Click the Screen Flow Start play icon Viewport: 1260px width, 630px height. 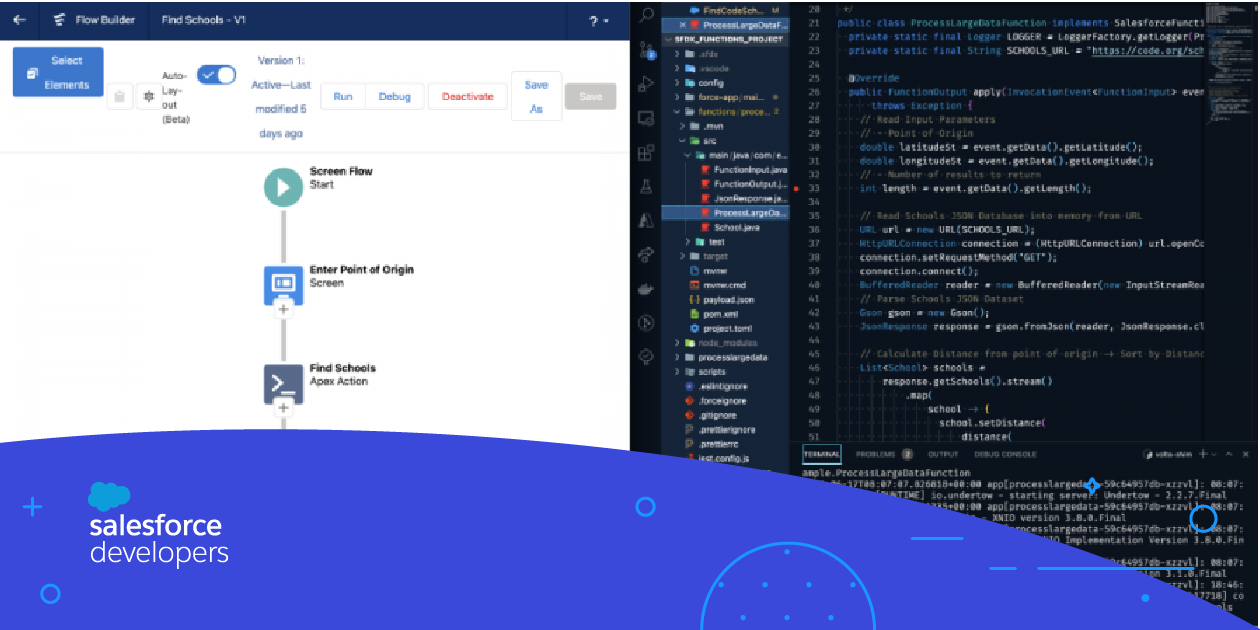point(283,187)
